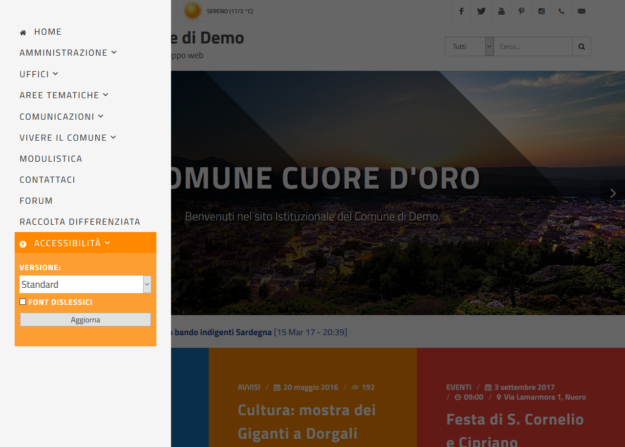The height and width of the screenshot is (447, 625).
Task: Go to next slide with right arrow
Action: (x=613, y=193)
